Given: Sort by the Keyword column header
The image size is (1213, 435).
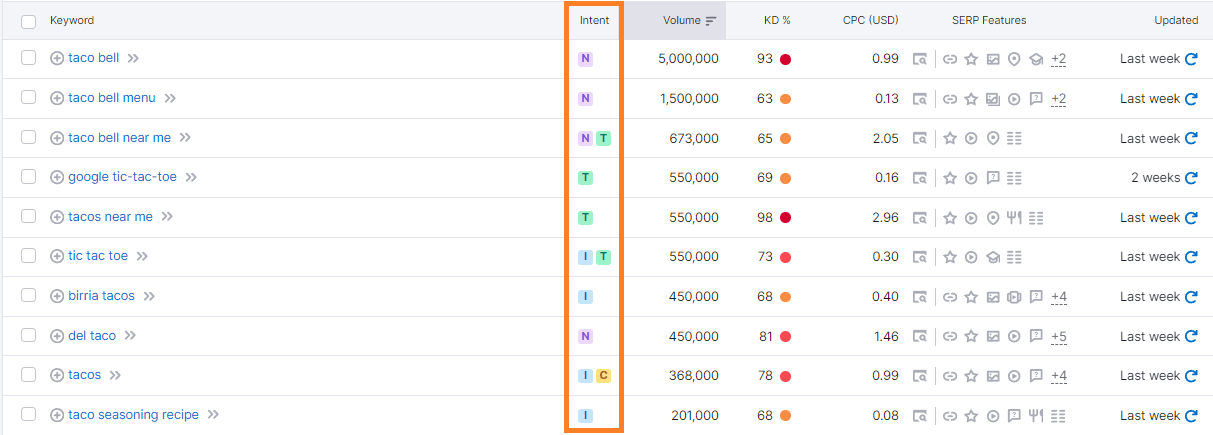Looking at the screenshot, I should click(72, 20).
